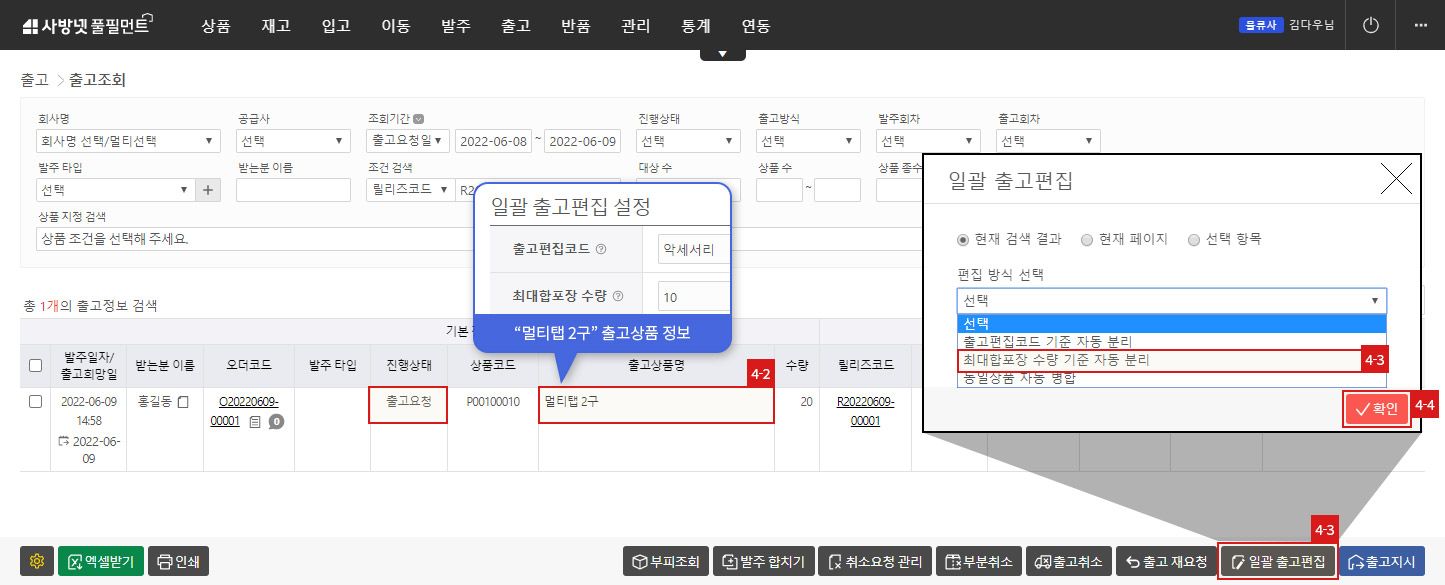Viewport: 1445px width, 585px height.
Task: Open the 편집 방식 선택 dropdown
Action: point(1172,300)
